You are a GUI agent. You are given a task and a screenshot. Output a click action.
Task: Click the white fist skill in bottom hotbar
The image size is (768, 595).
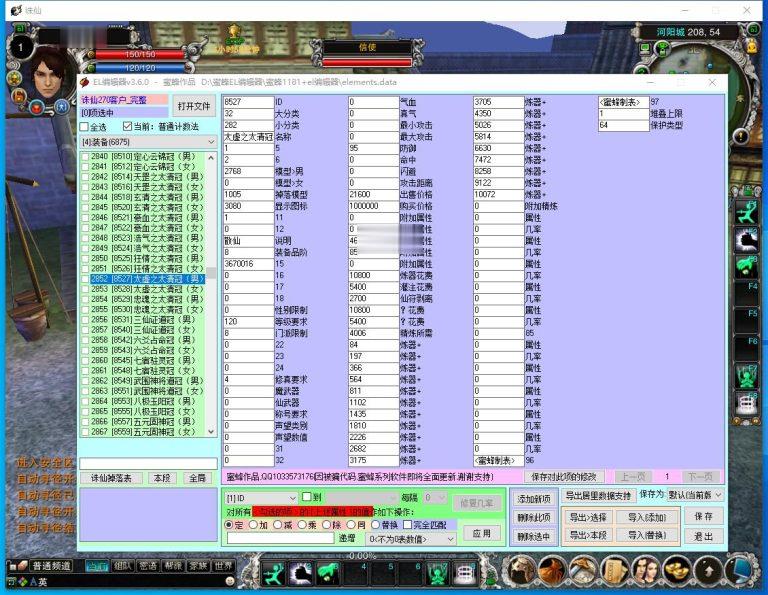click(x=301, y=573)
